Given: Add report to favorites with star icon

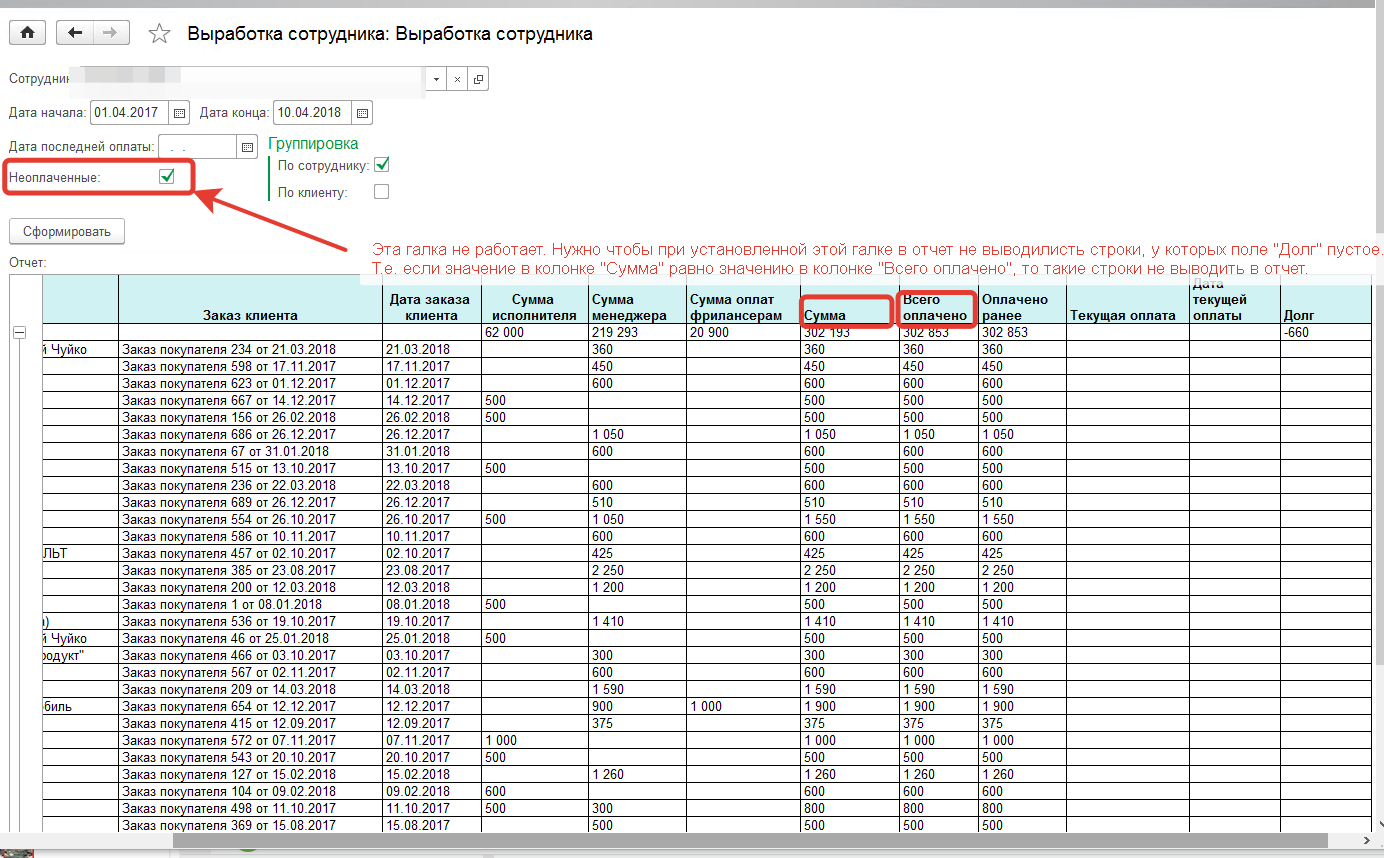Looking at the screenshot, I should (159, 34).
